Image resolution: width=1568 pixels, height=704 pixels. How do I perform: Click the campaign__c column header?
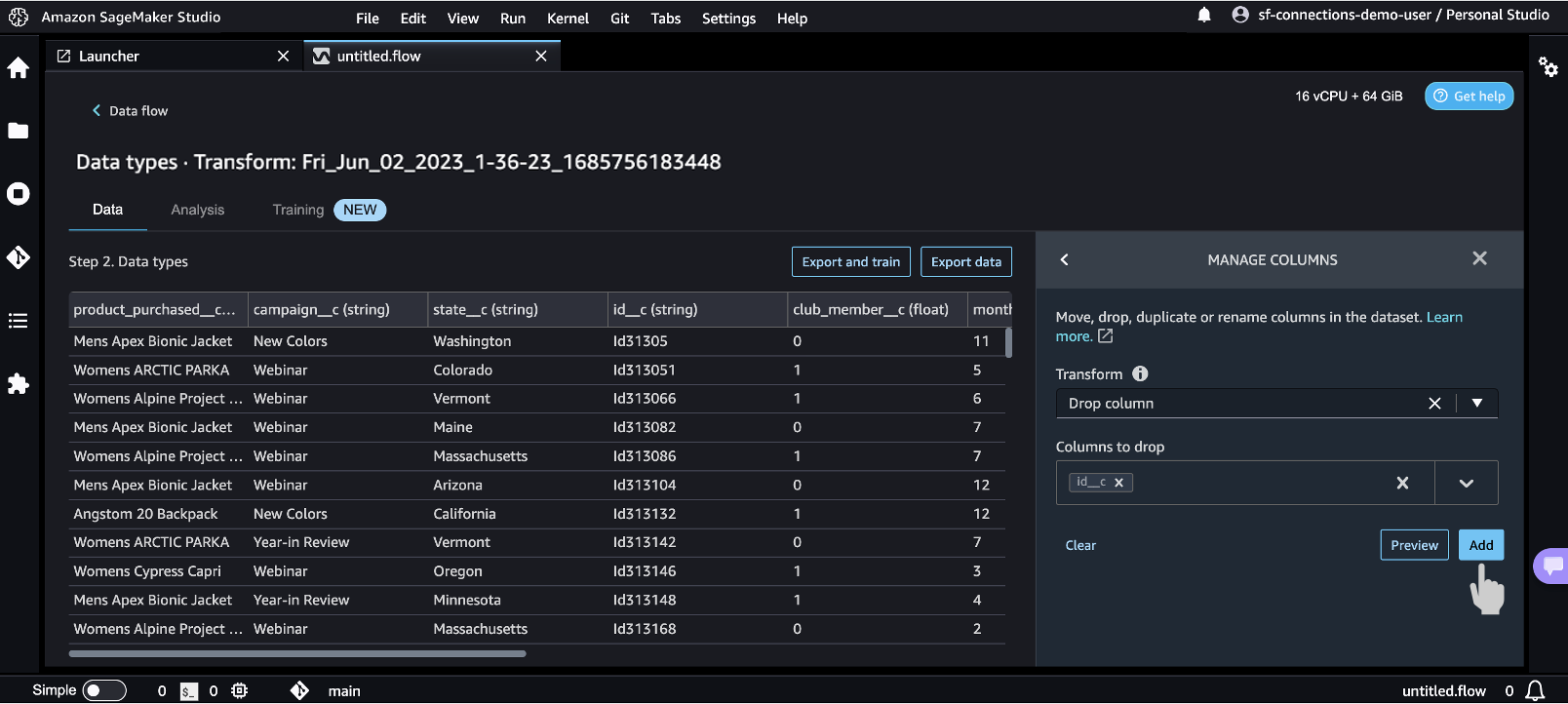point(338,310)
